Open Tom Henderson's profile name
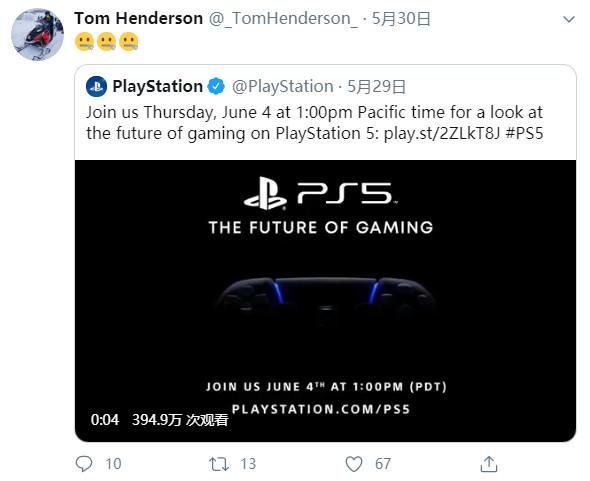This screenshot has width=590, height=481. point(139,18)
